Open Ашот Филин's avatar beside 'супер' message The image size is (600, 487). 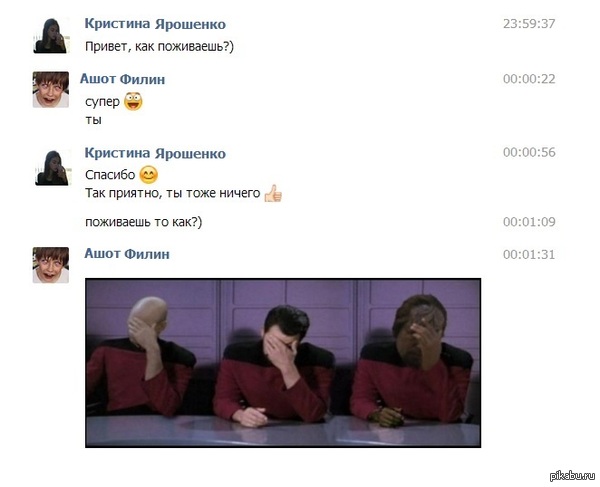51,90
